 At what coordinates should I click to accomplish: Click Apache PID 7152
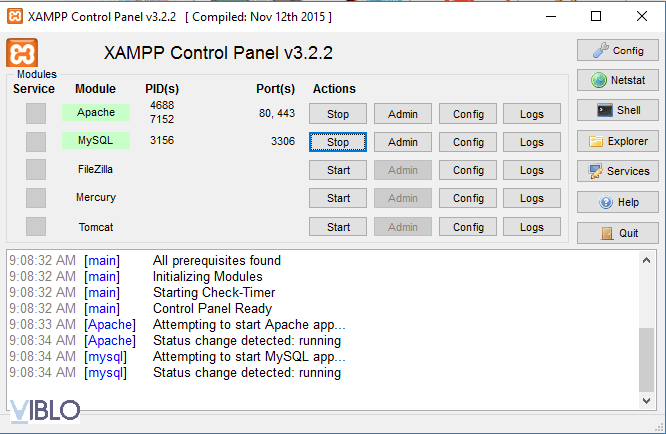162,119
